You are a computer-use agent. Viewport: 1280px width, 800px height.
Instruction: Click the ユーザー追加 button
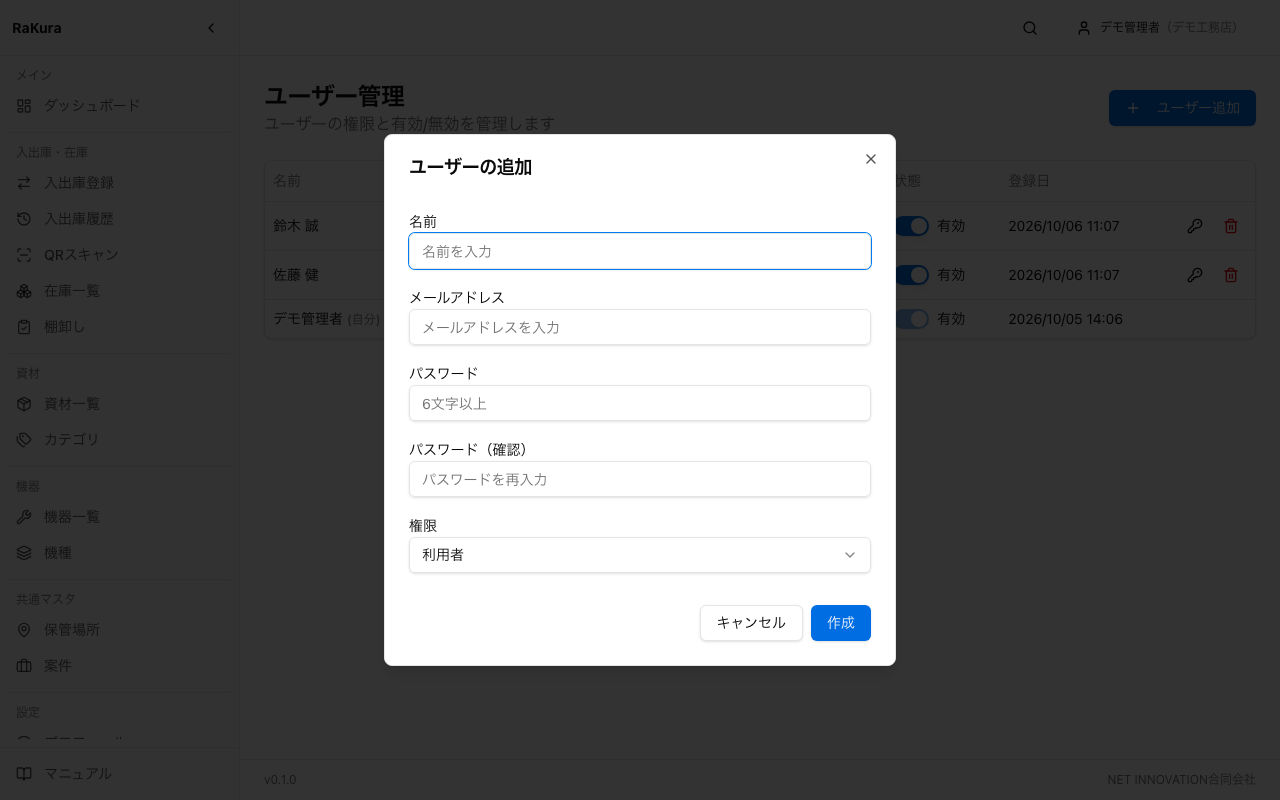pyautogui.click(x=1182, y=108)
